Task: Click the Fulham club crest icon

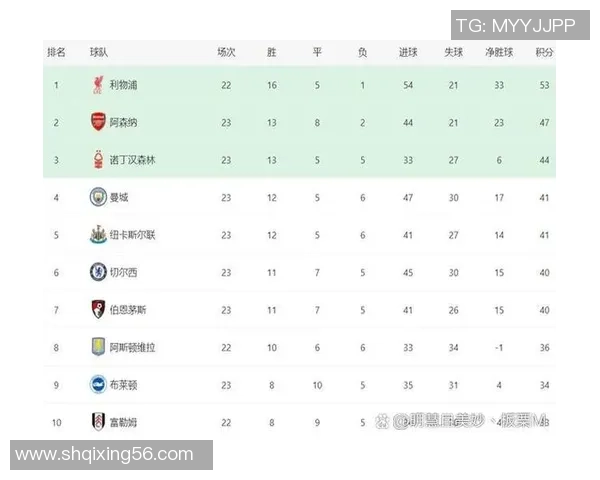Action: point(97,422)
